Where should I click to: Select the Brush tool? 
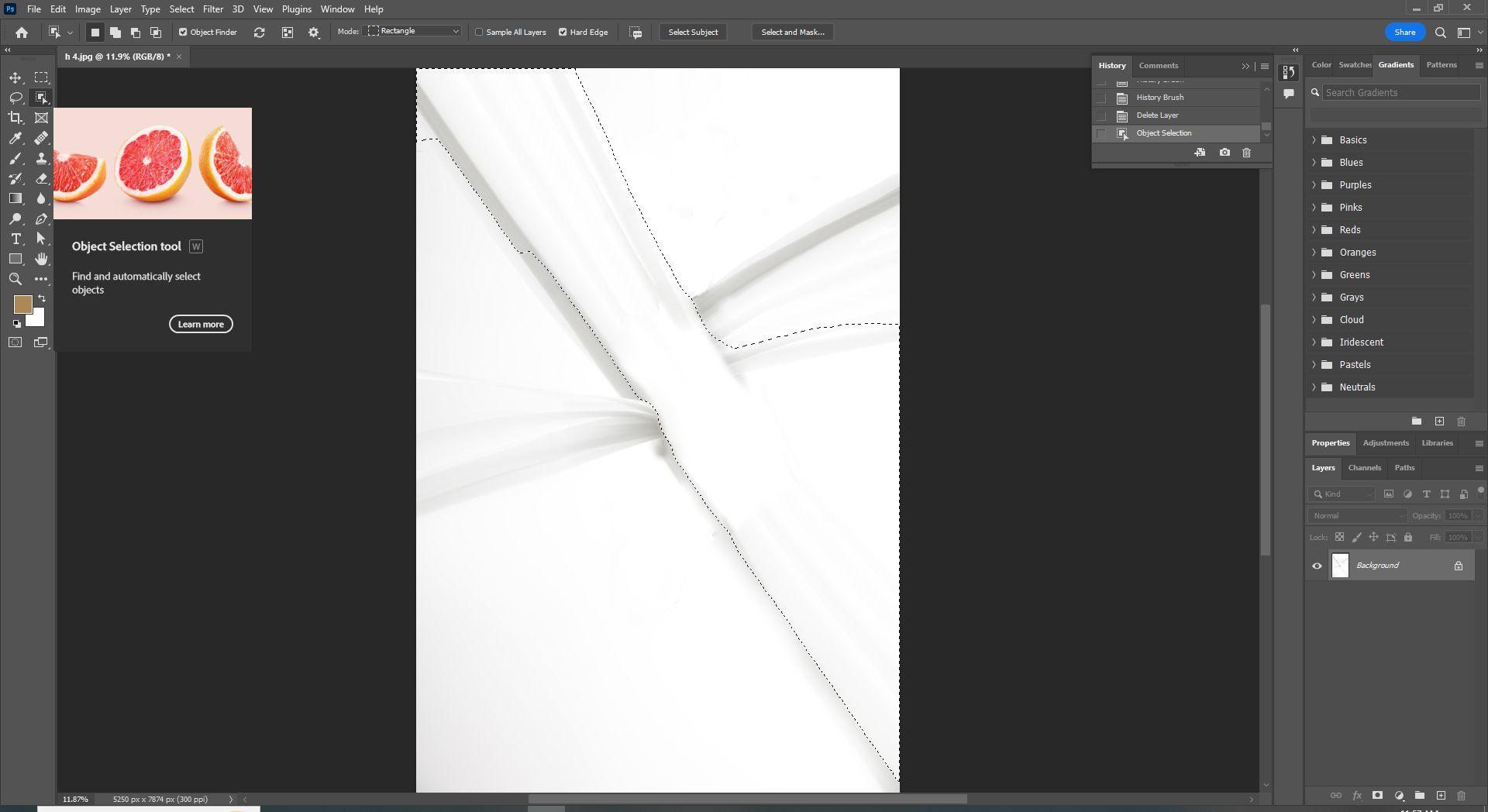click(15, 158)
